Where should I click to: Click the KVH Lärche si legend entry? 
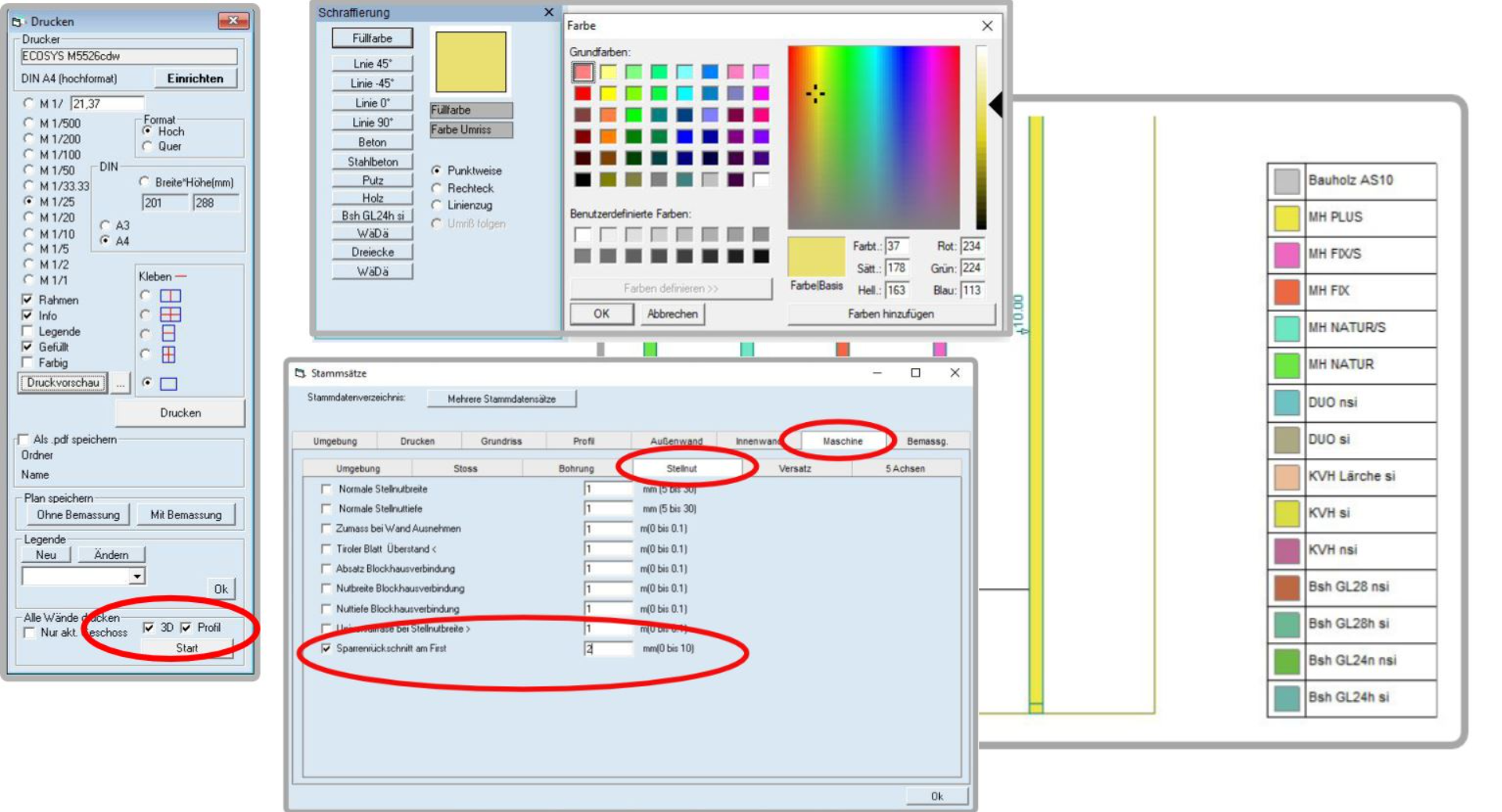(x=1351, y=476)
